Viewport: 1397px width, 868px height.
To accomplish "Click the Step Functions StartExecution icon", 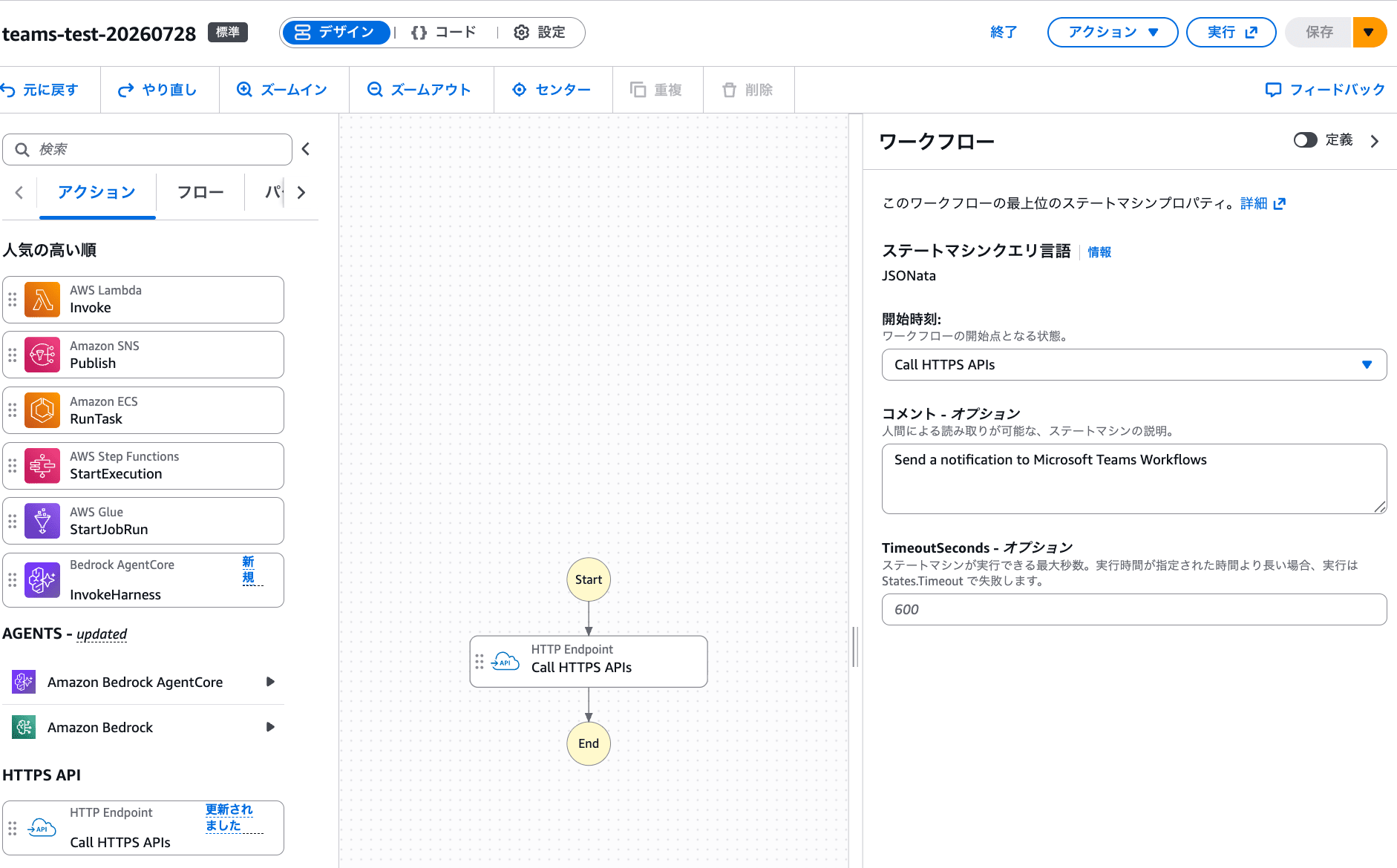I will click(42, 466).
